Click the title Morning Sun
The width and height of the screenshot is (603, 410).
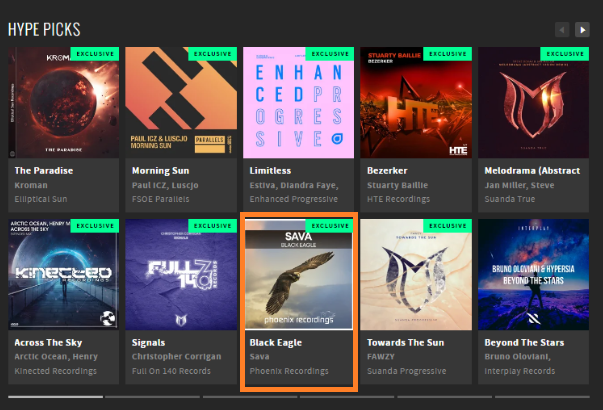[160, 170]
